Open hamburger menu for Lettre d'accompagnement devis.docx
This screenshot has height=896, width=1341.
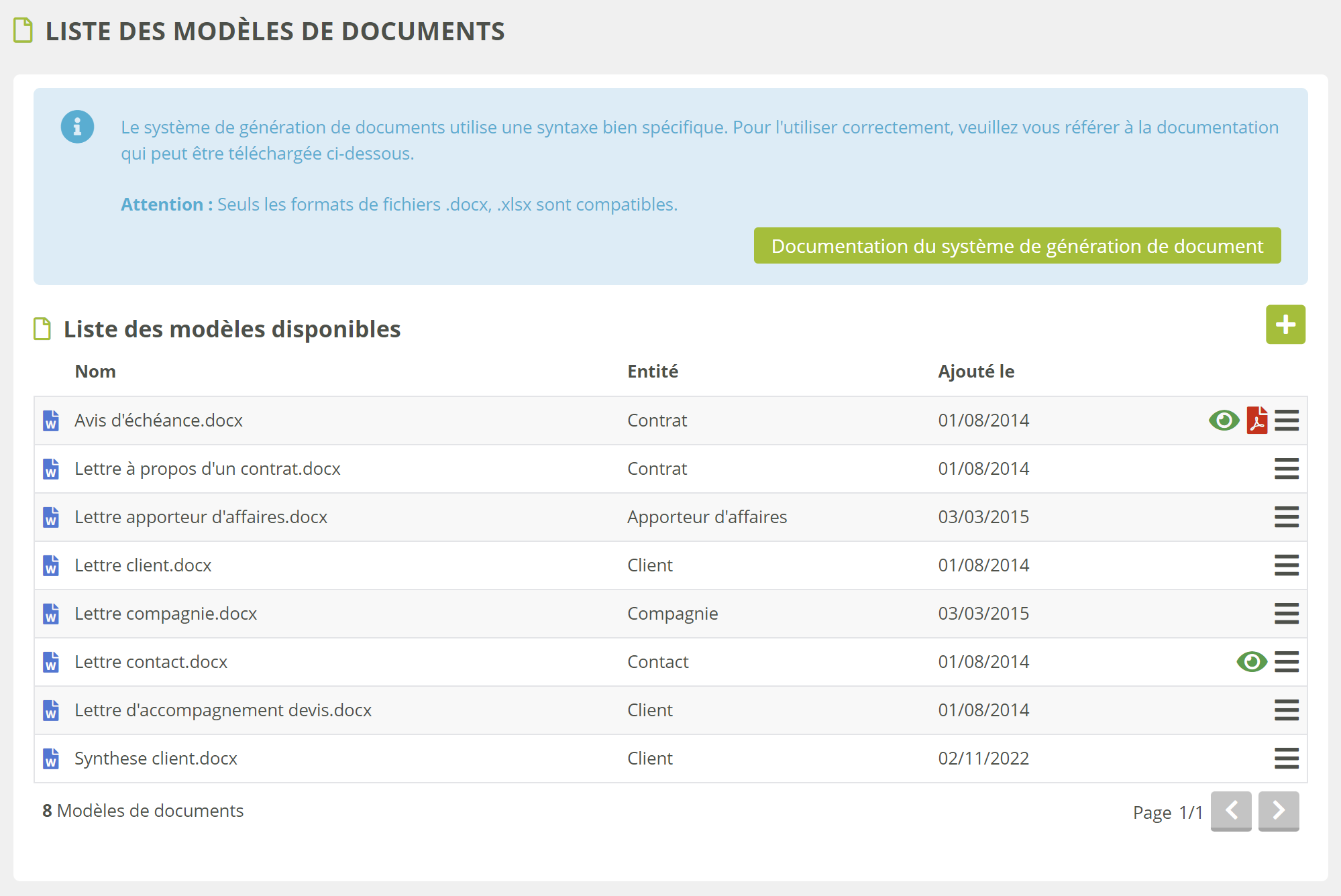click(1286, 710)
